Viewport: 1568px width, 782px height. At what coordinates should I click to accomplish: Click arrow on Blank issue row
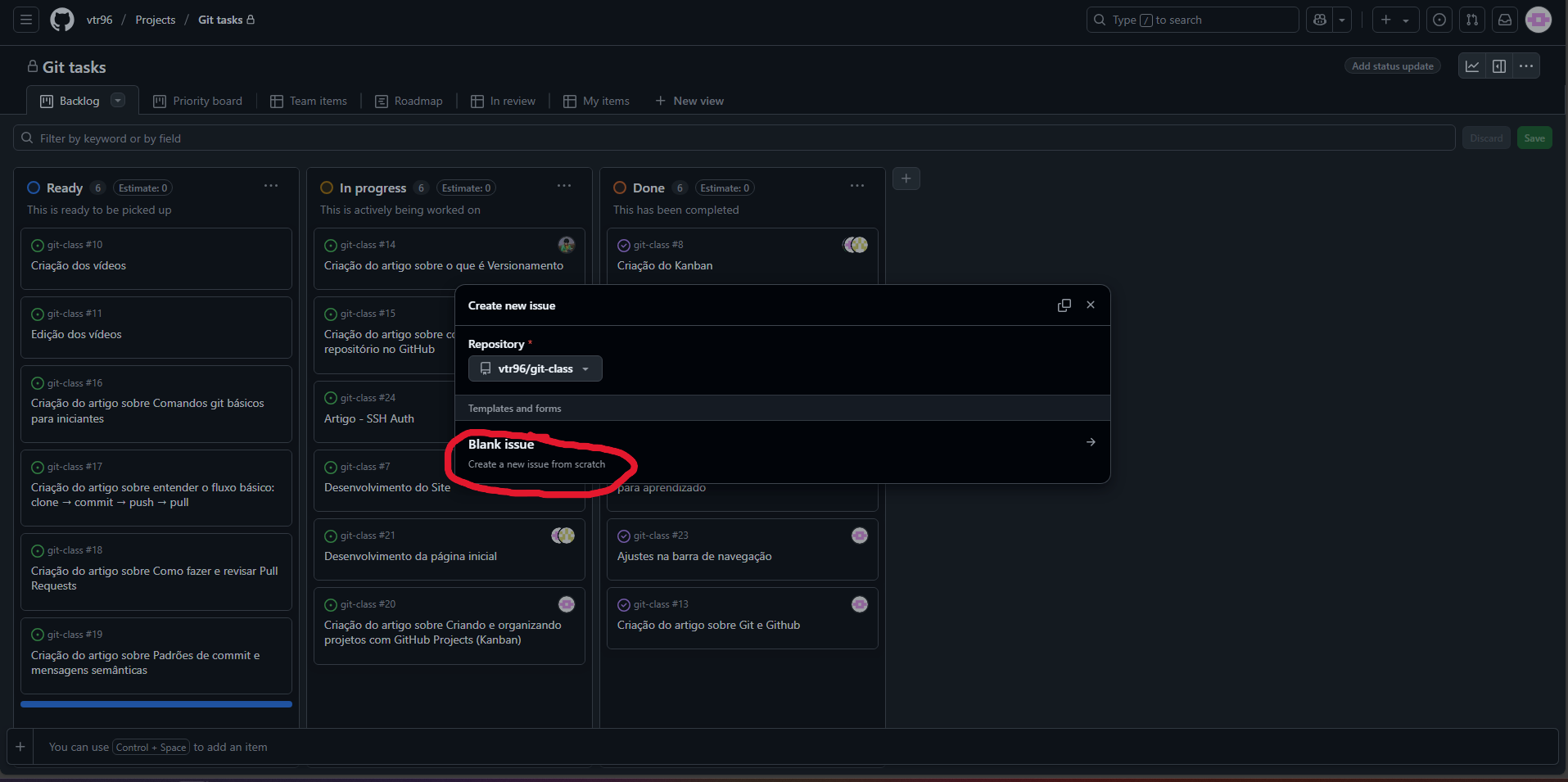[x=1091, y=442]
